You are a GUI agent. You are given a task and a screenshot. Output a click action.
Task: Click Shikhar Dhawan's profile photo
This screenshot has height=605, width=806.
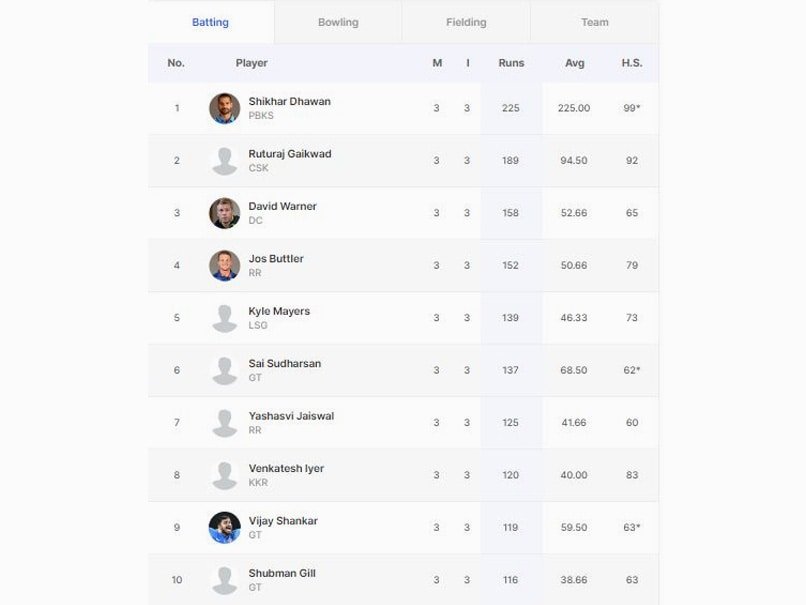224,108
